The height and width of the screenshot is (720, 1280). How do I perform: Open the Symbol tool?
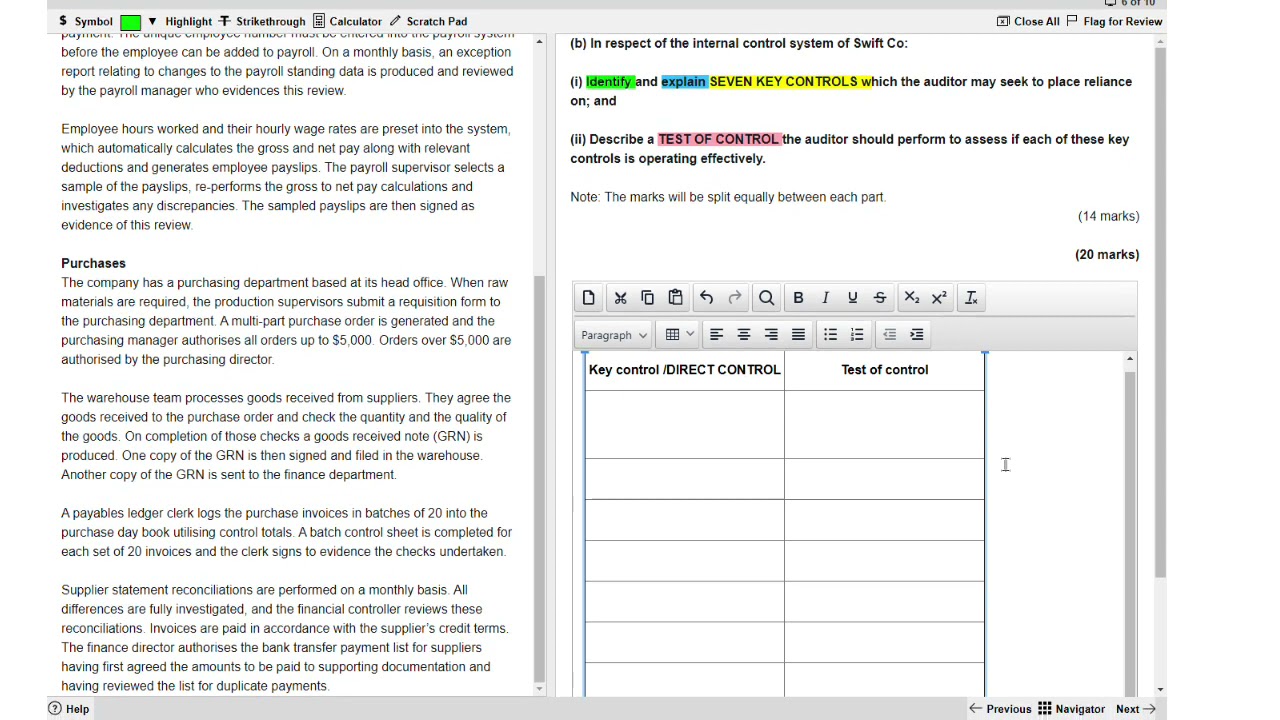pos(85,21)
